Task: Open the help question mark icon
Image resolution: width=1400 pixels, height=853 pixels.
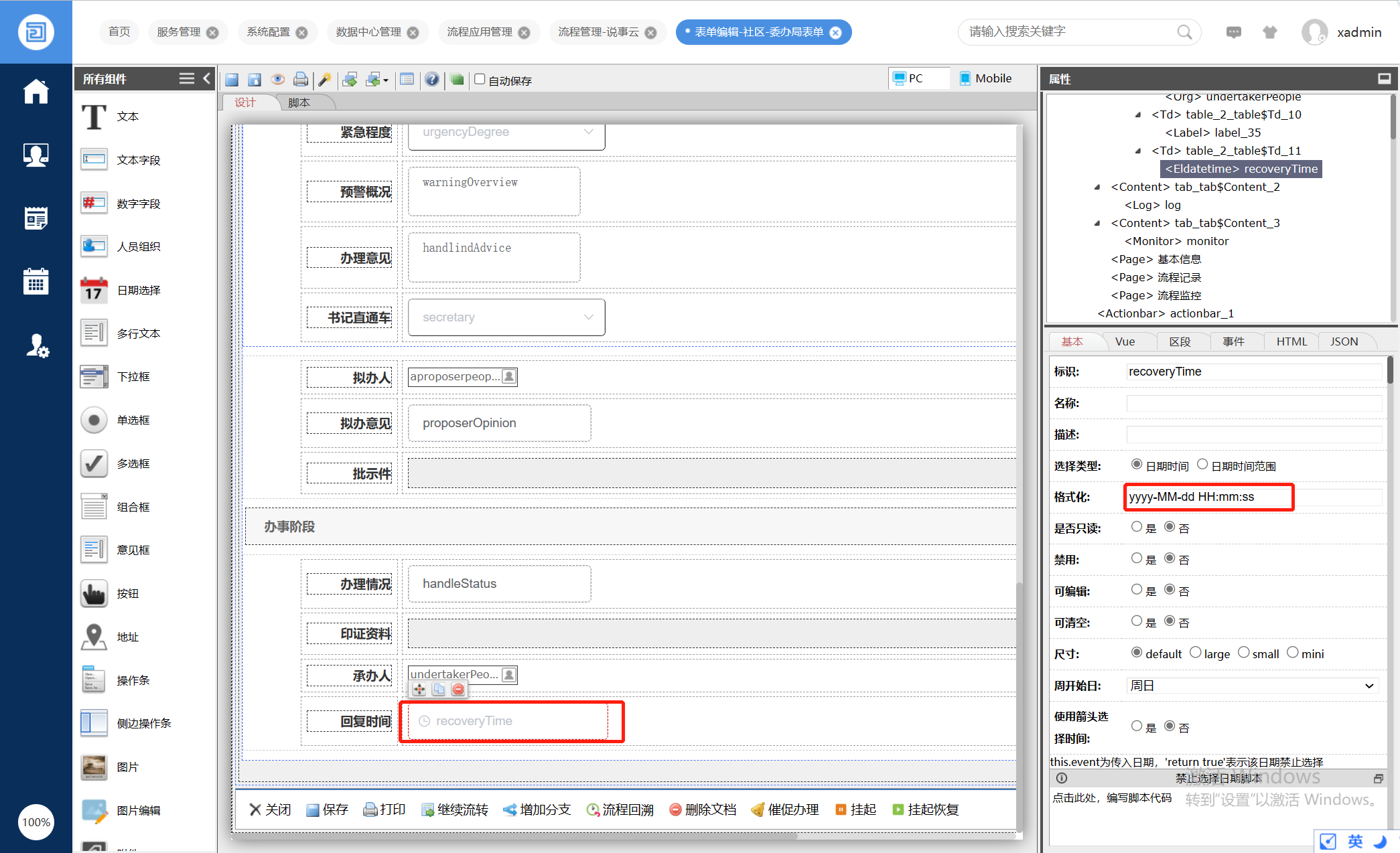Action: [x=432, y=80]
